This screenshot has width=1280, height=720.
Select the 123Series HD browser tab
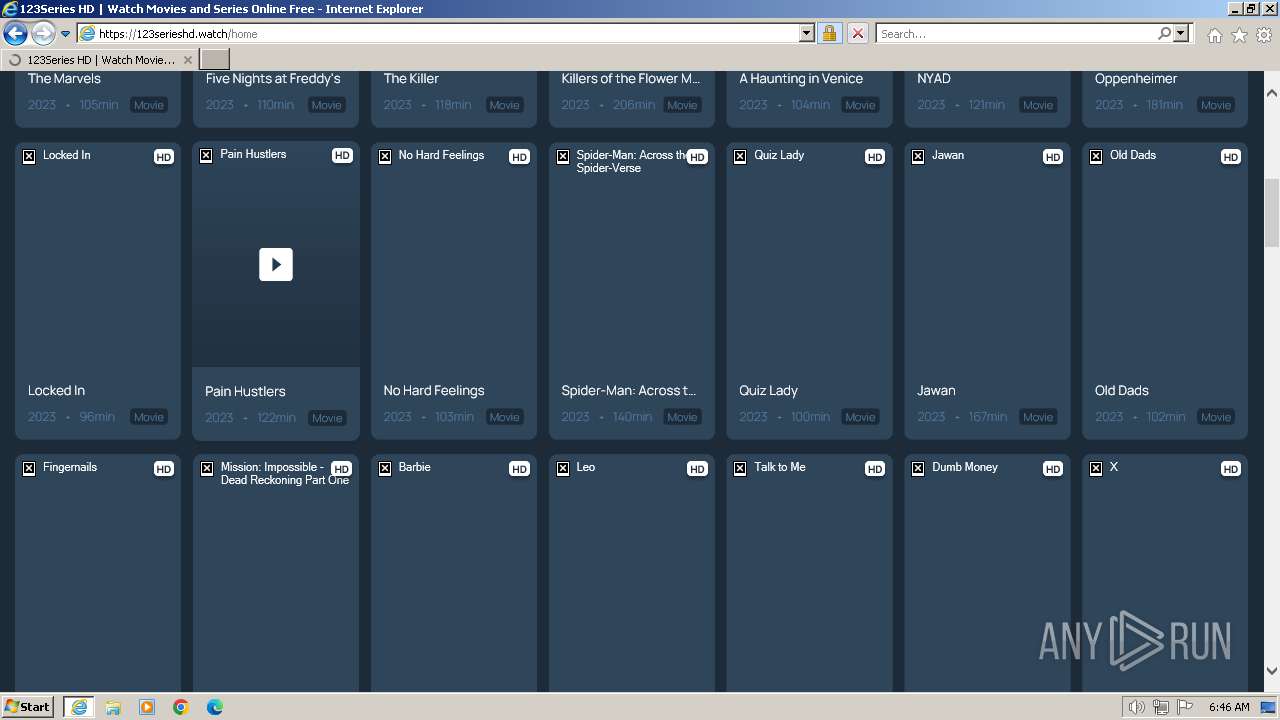click(100, 60)
